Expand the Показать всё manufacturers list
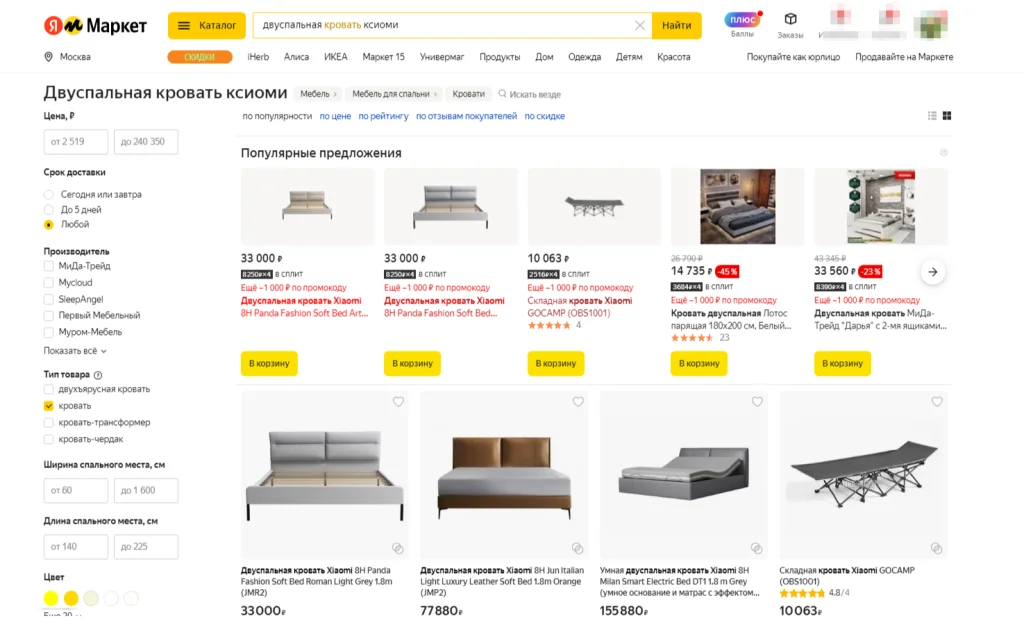The height and width of the screenshot is (630, 1024). (x=75, y=351)
